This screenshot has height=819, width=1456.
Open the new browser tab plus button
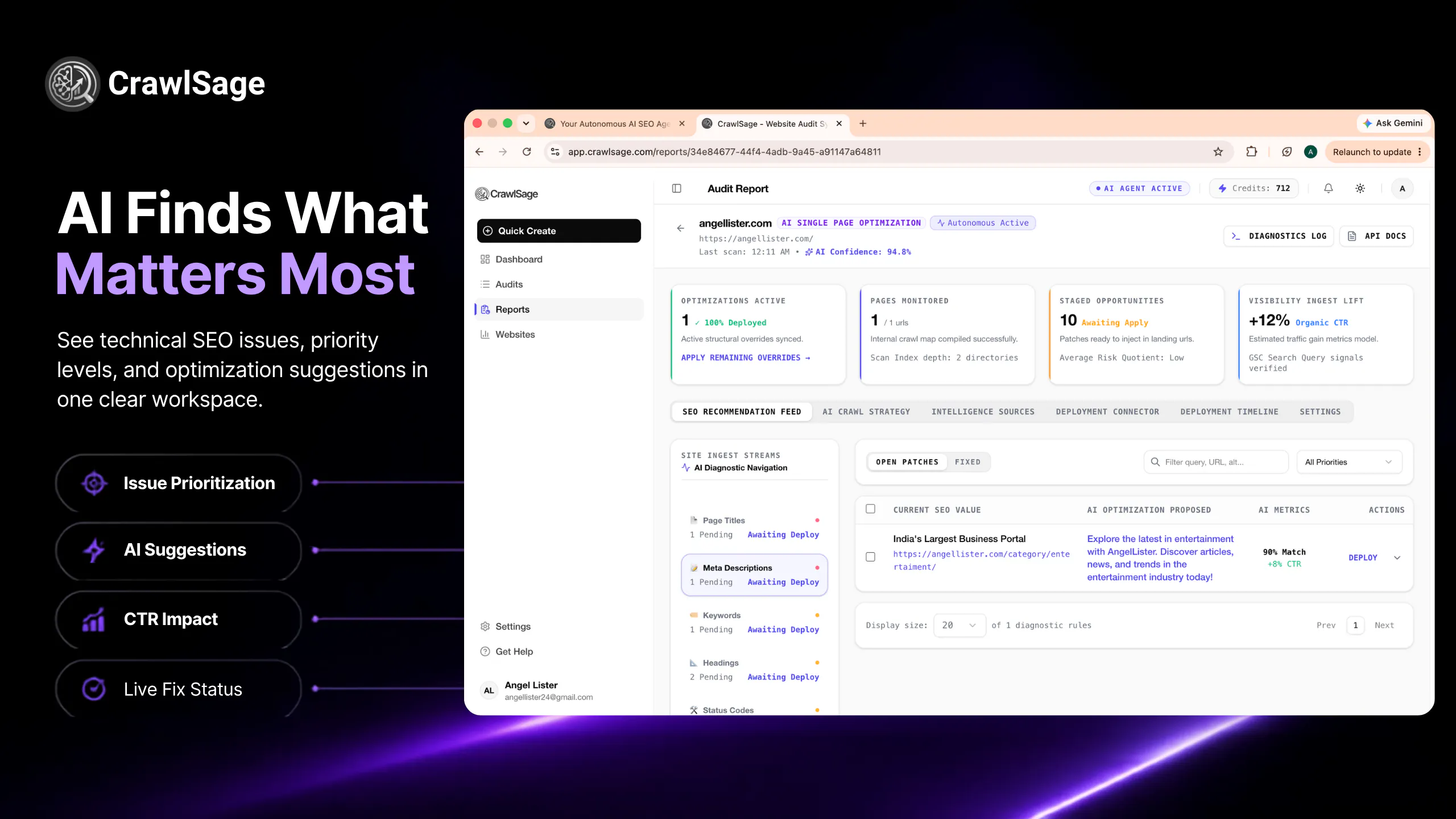(x=863, y=123)
